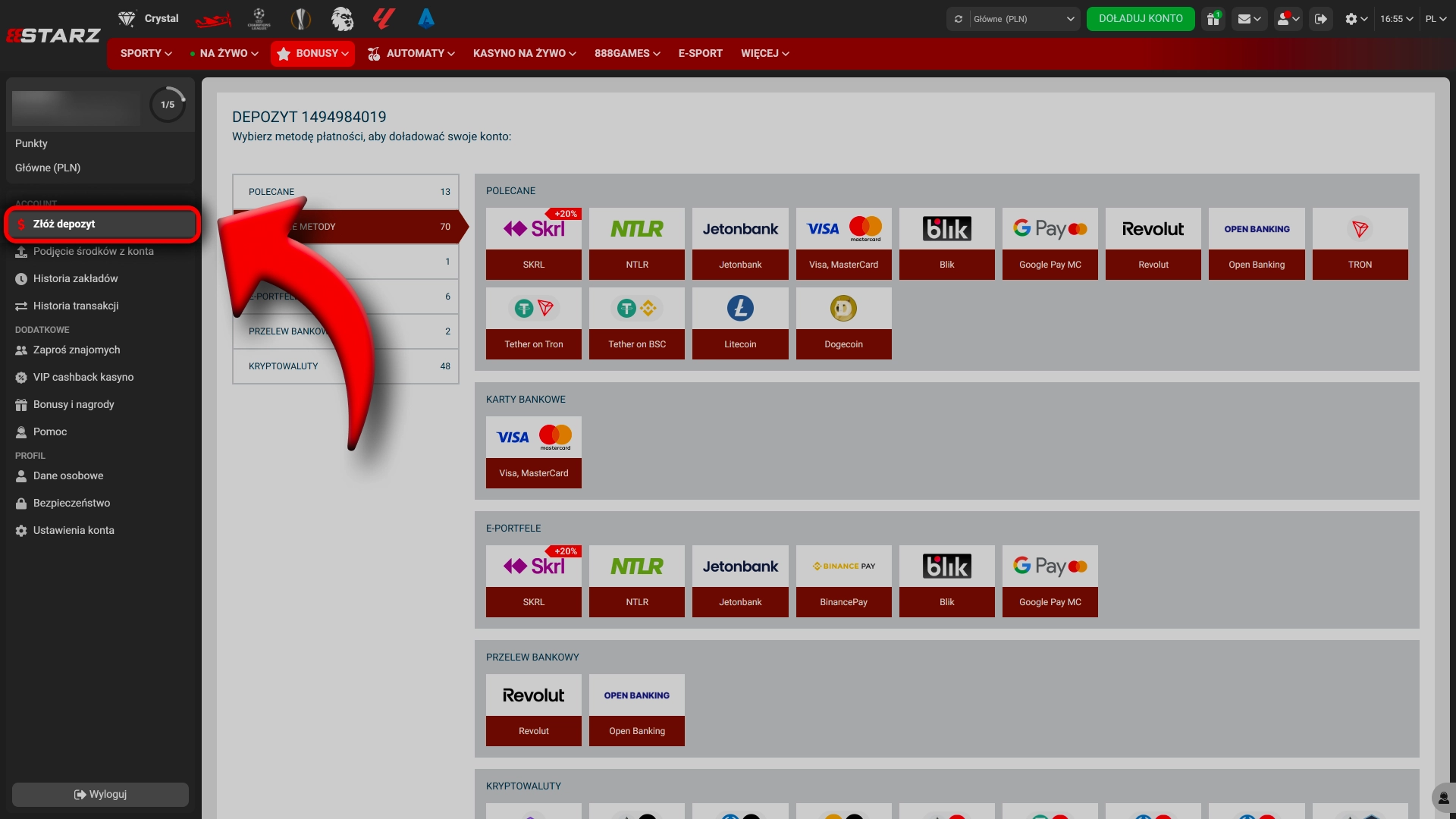Open the PL language dropdown
The height and width of the screenshot is (819, 1456).
coord(1436,19)
